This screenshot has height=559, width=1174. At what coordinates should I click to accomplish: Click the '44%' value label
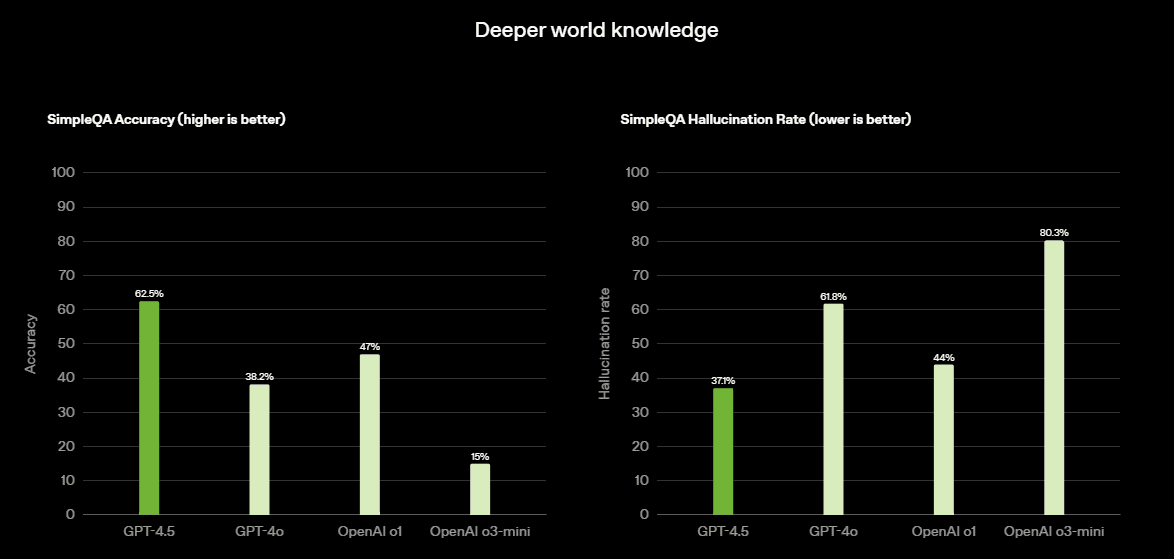click(943, 358)
